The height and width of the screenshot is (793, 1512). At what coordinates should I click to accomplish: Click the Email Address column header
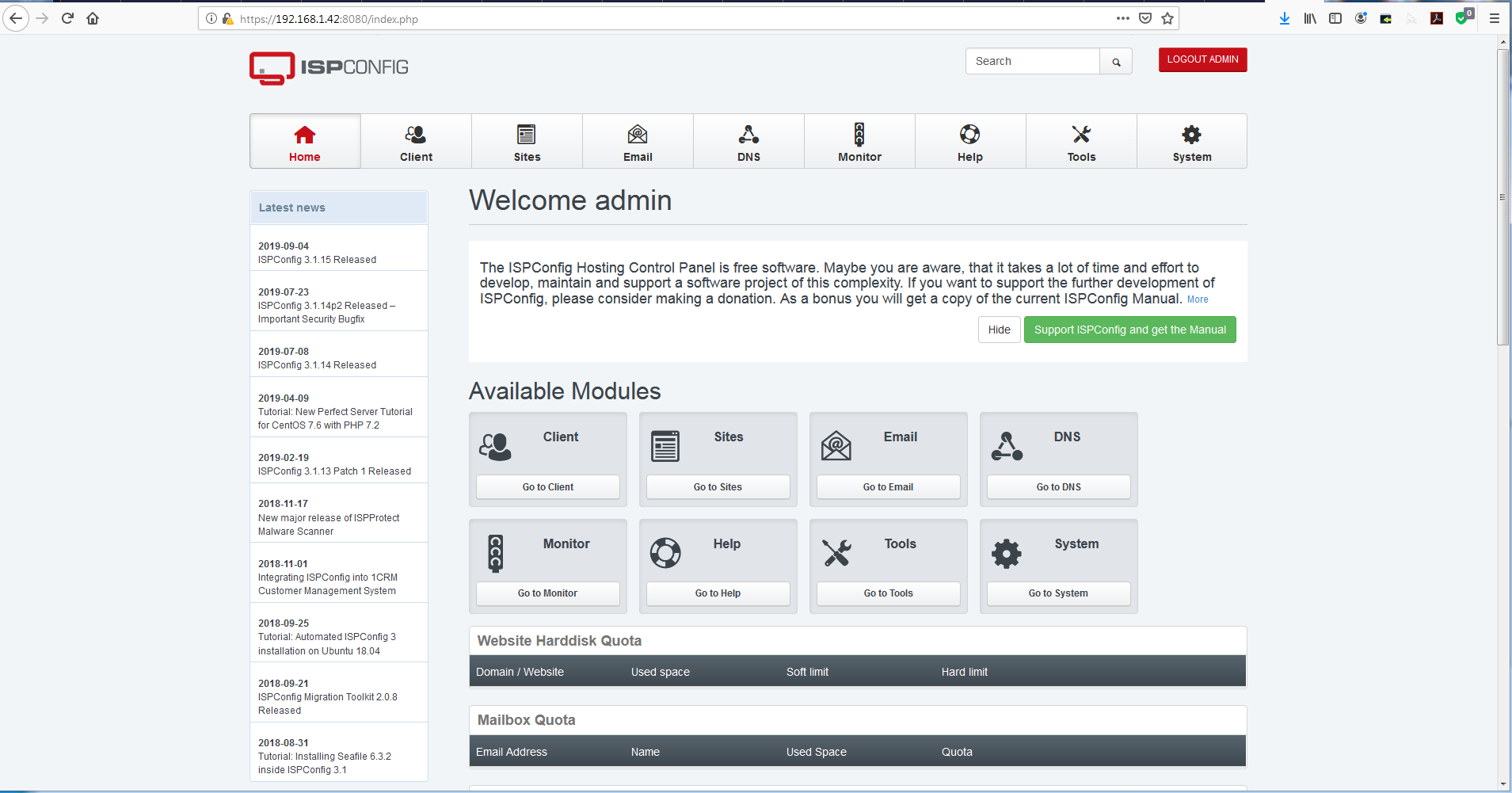[x=512, y=752]
